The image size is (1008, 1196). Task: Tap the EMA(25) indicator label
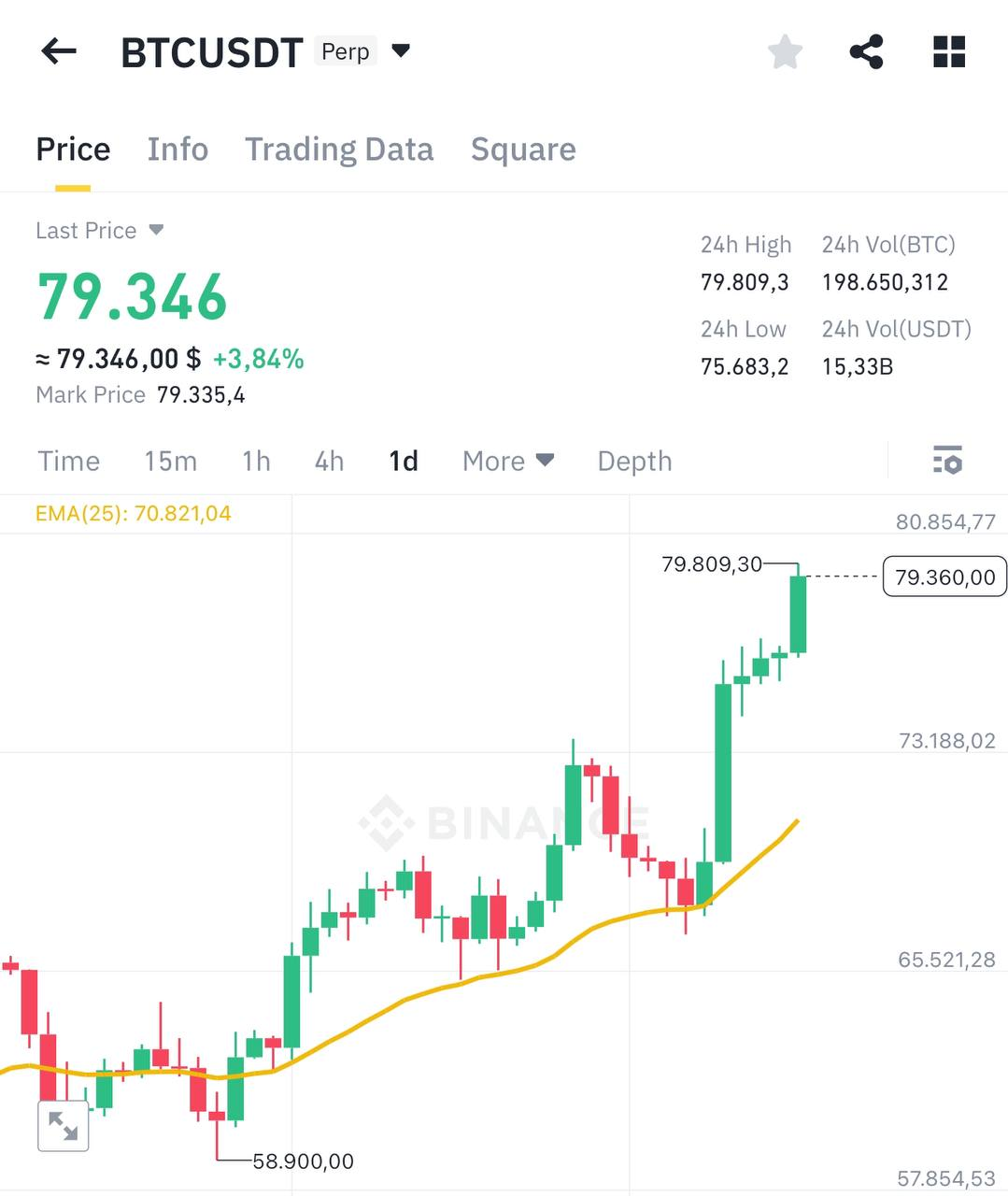134,512
